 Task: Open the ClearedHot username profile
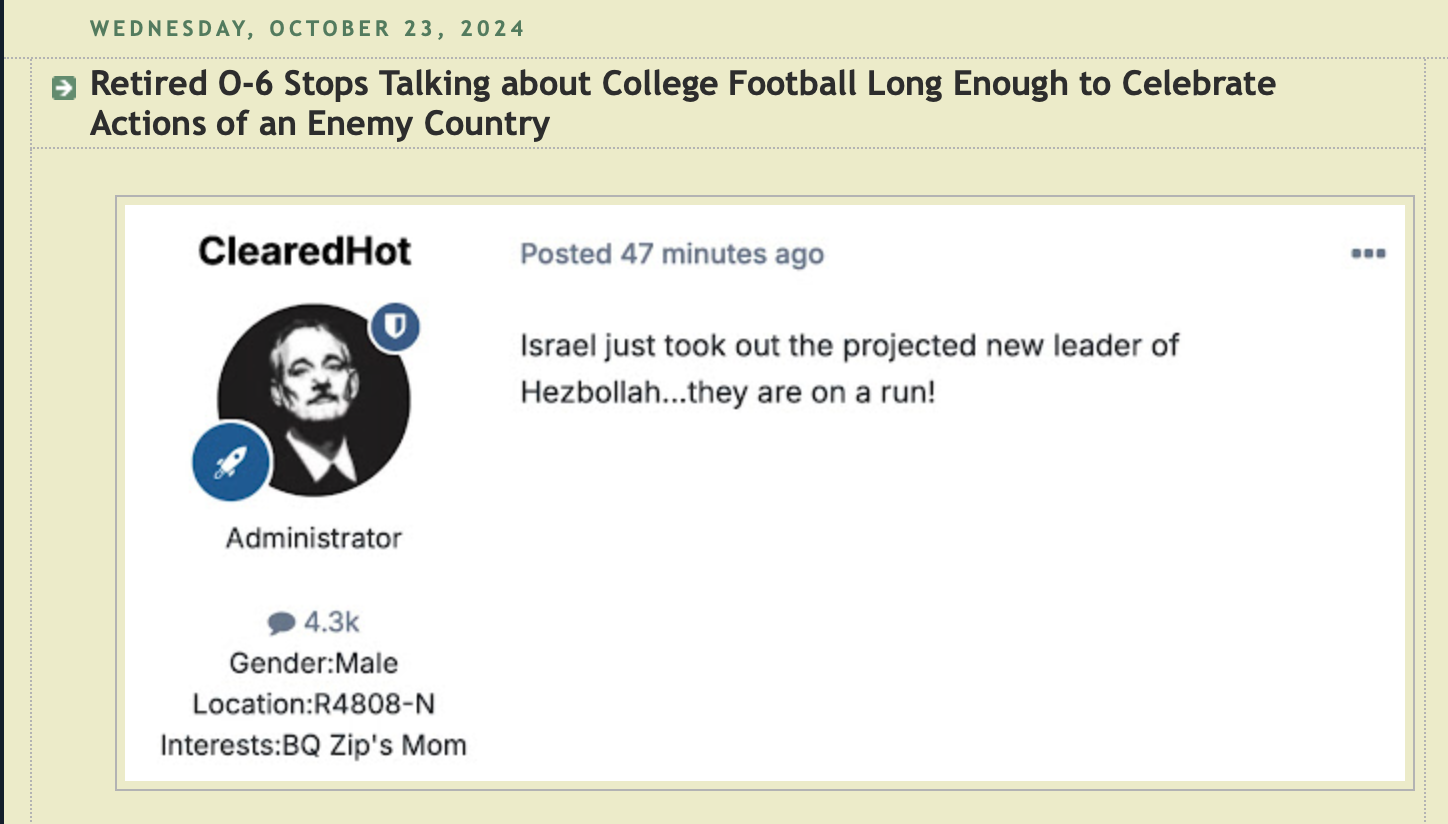(x=304, y=251)
